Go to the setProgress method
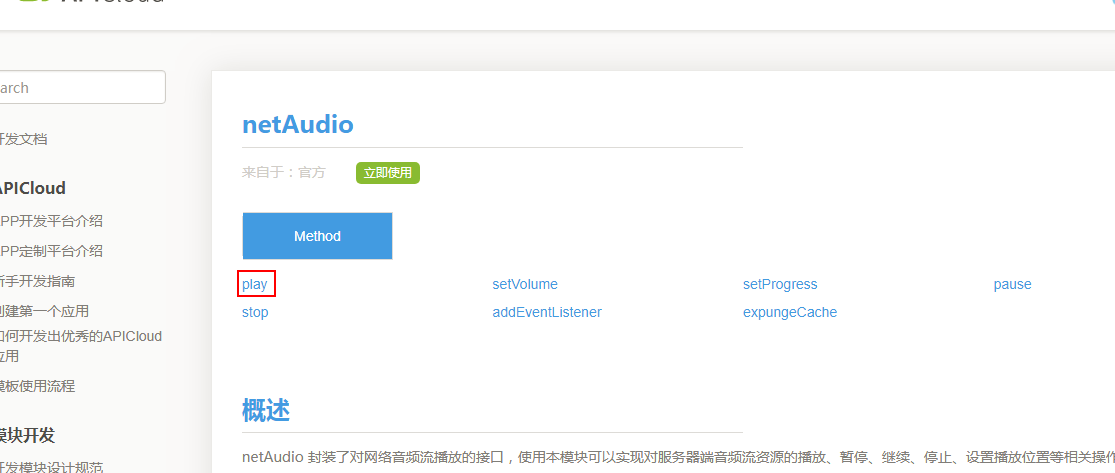Screen dimensions: 1115x473 (x=780, y=284)
